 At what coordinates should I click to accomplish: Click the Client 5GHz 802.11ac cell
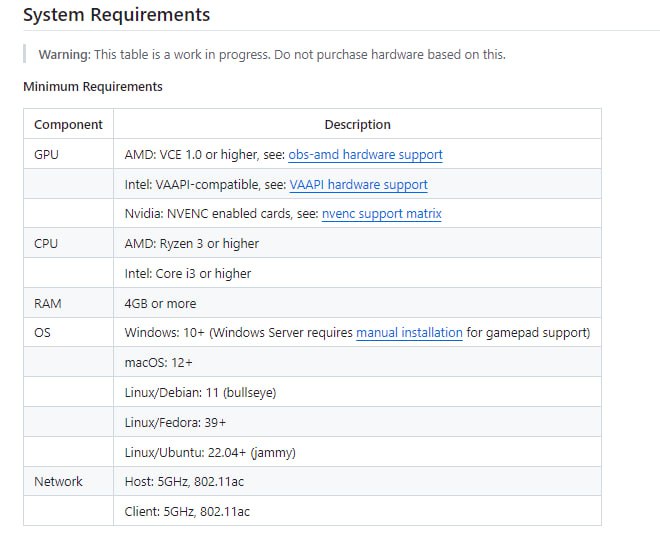pos(187,512)
